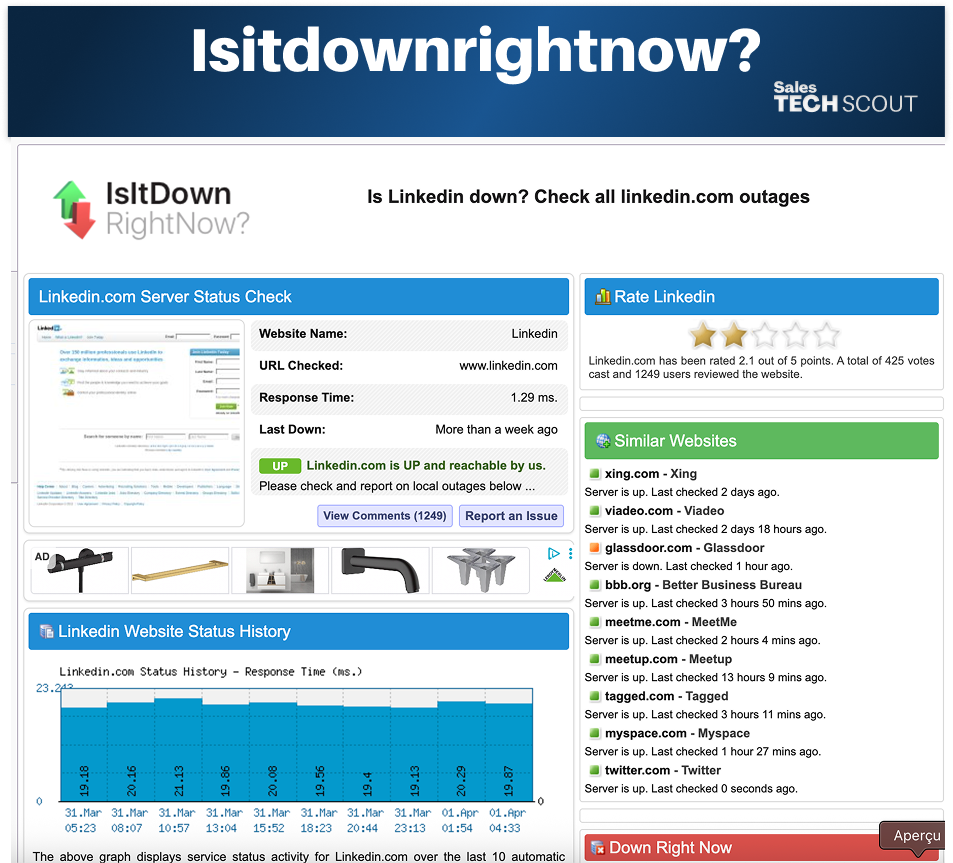Click the gold towel bar ad image
This screenshot has width=953, height=863.
(180, 570)
